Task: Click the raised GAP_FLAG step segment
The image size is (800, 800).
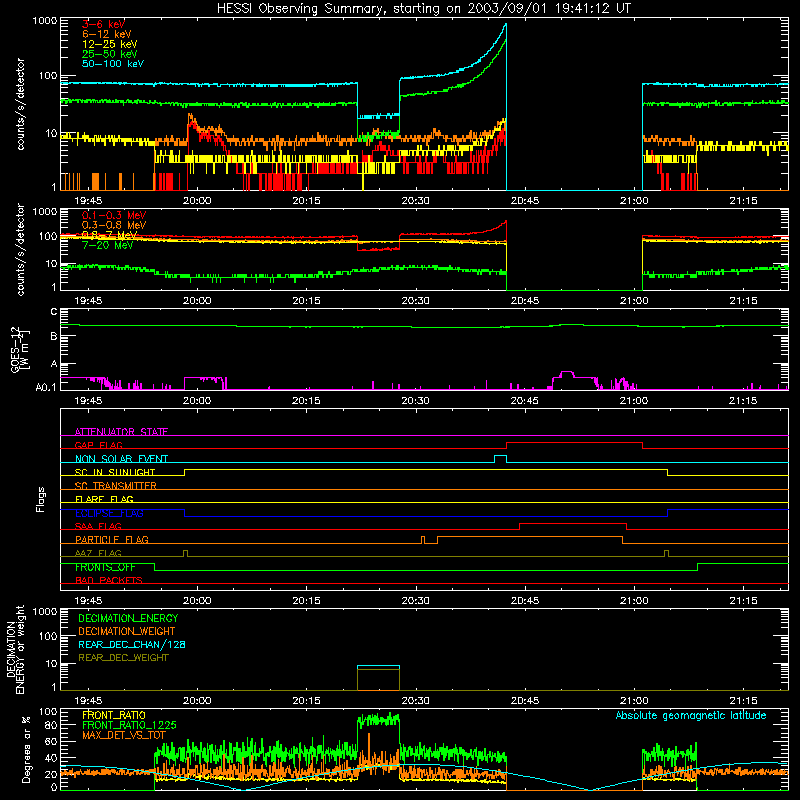Action: pyautogui.click(x=574, y=443)
